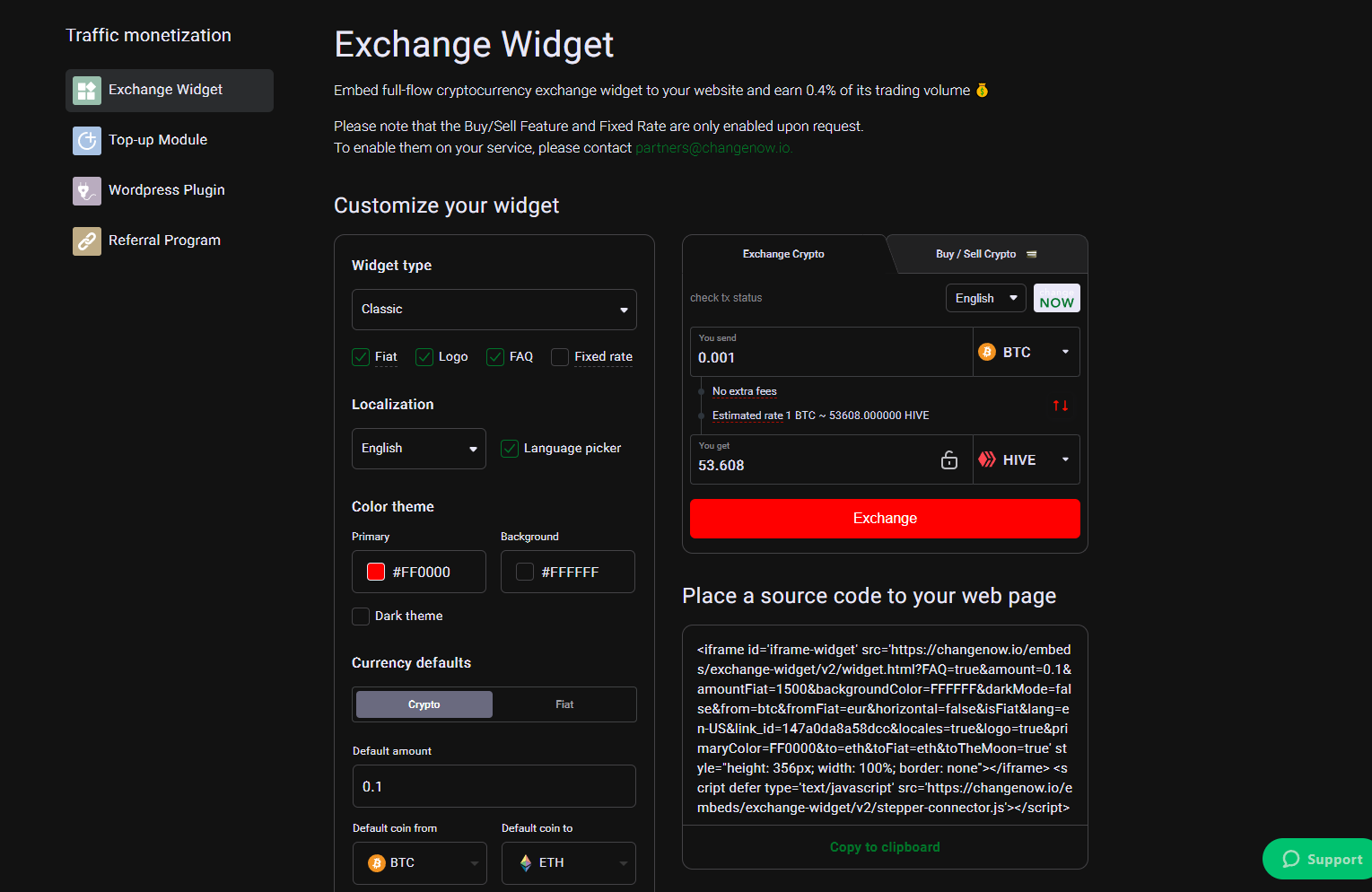Click the BTC coin icon in widget
Viewport: 1372px width, 892px height.
coord(987,352)
